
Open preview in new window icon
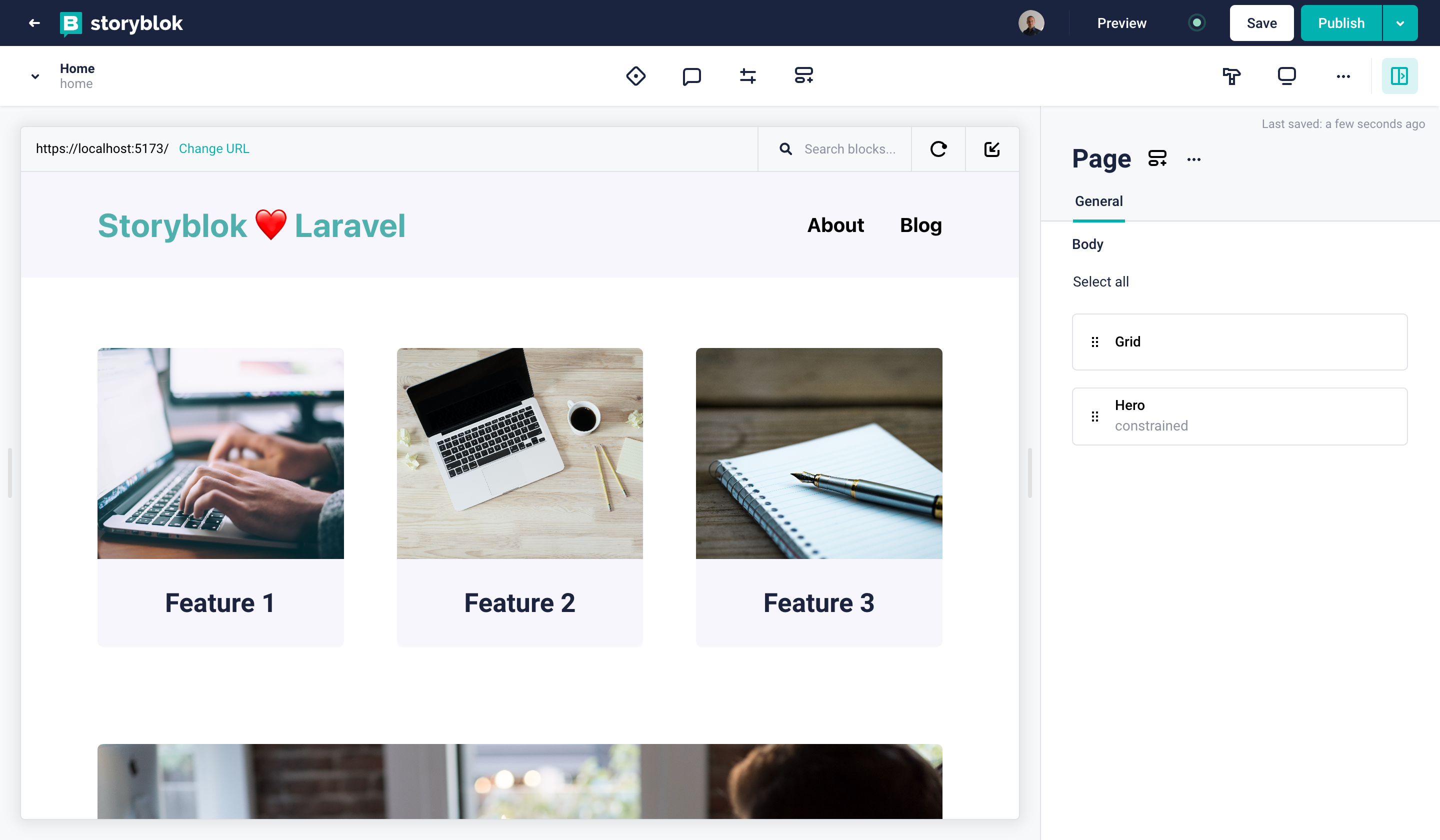991,148
